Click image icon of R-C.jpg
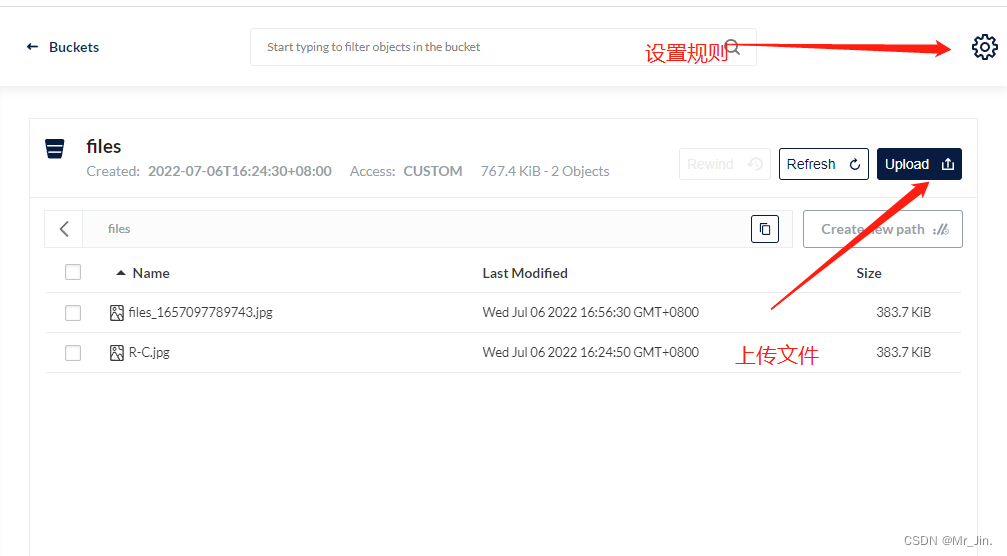The image size is (1007, 556). click(116, 352)
